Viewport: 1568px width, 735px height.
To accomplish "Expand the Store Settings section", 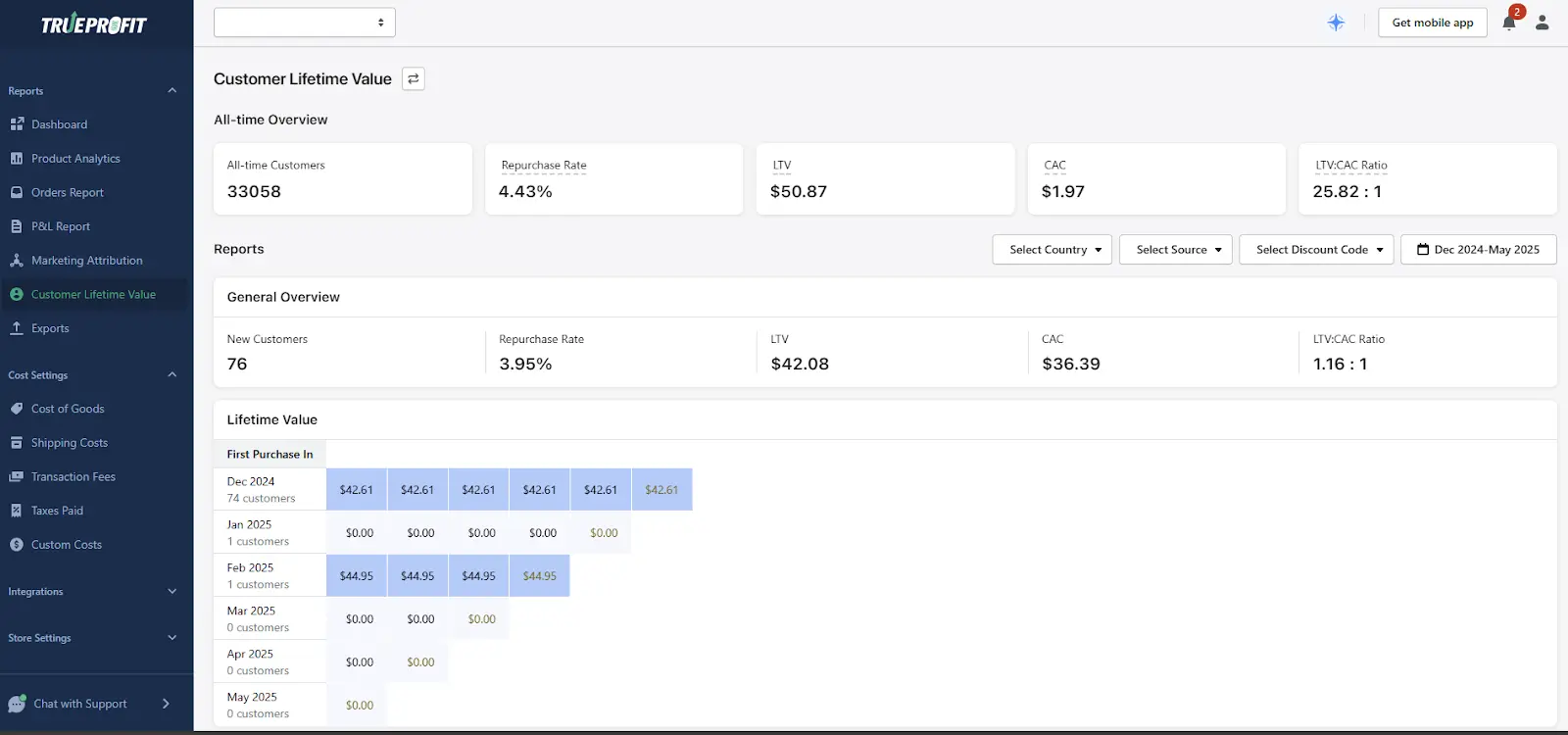I will tap(172, 638).
